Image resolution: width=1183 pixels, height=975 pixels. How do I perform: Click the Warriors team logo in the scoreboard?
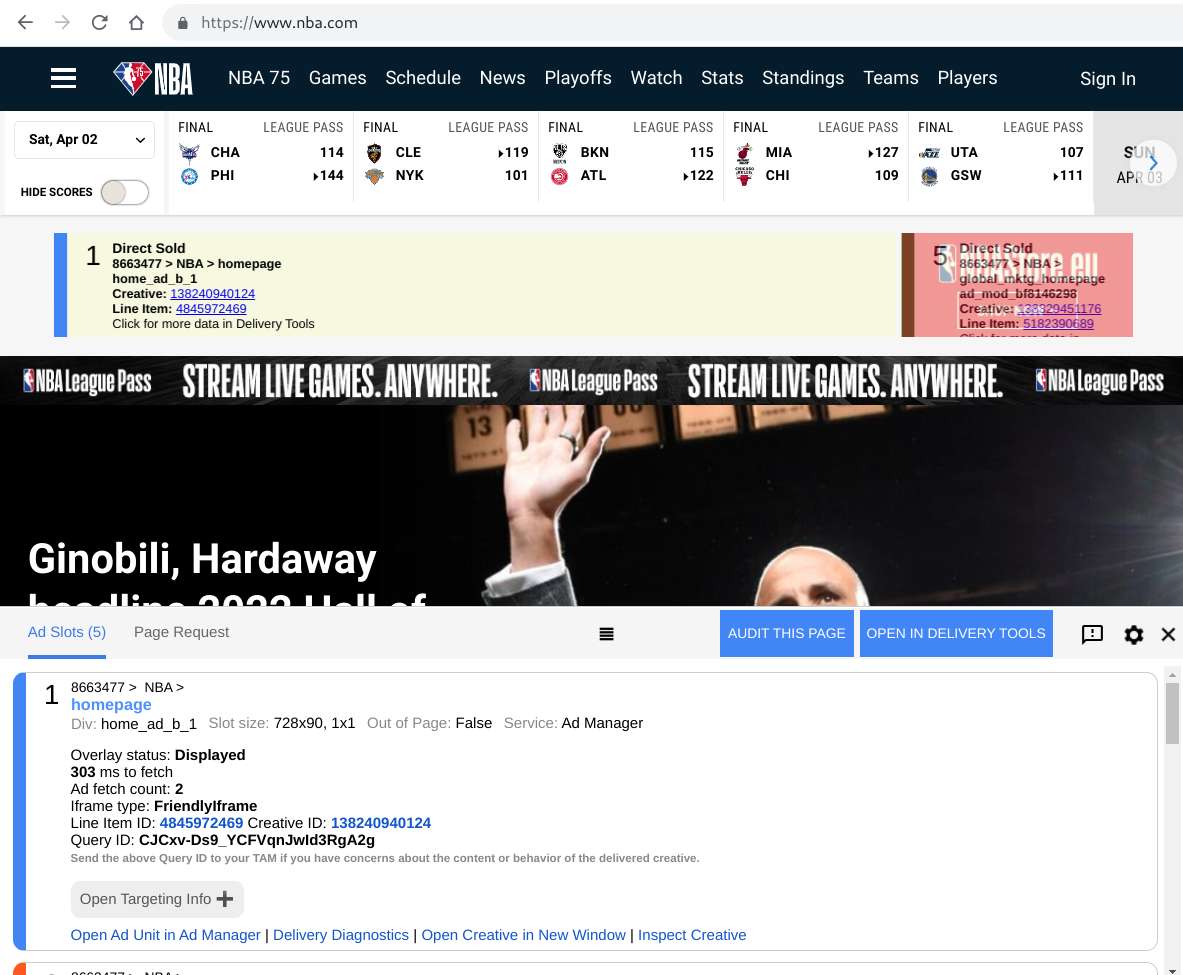coord(929,175)
